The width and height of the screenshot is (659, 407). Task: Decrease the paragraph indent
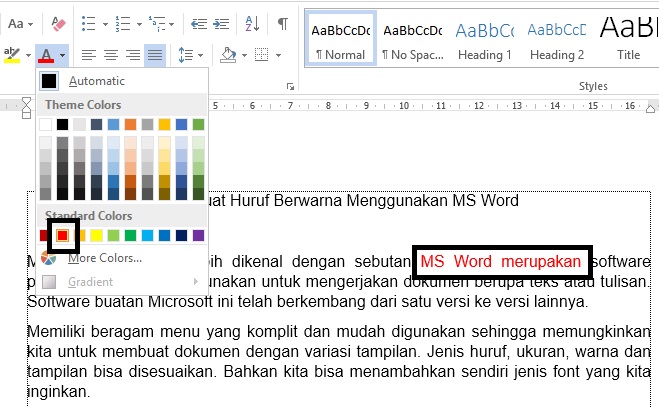[199, 24]
